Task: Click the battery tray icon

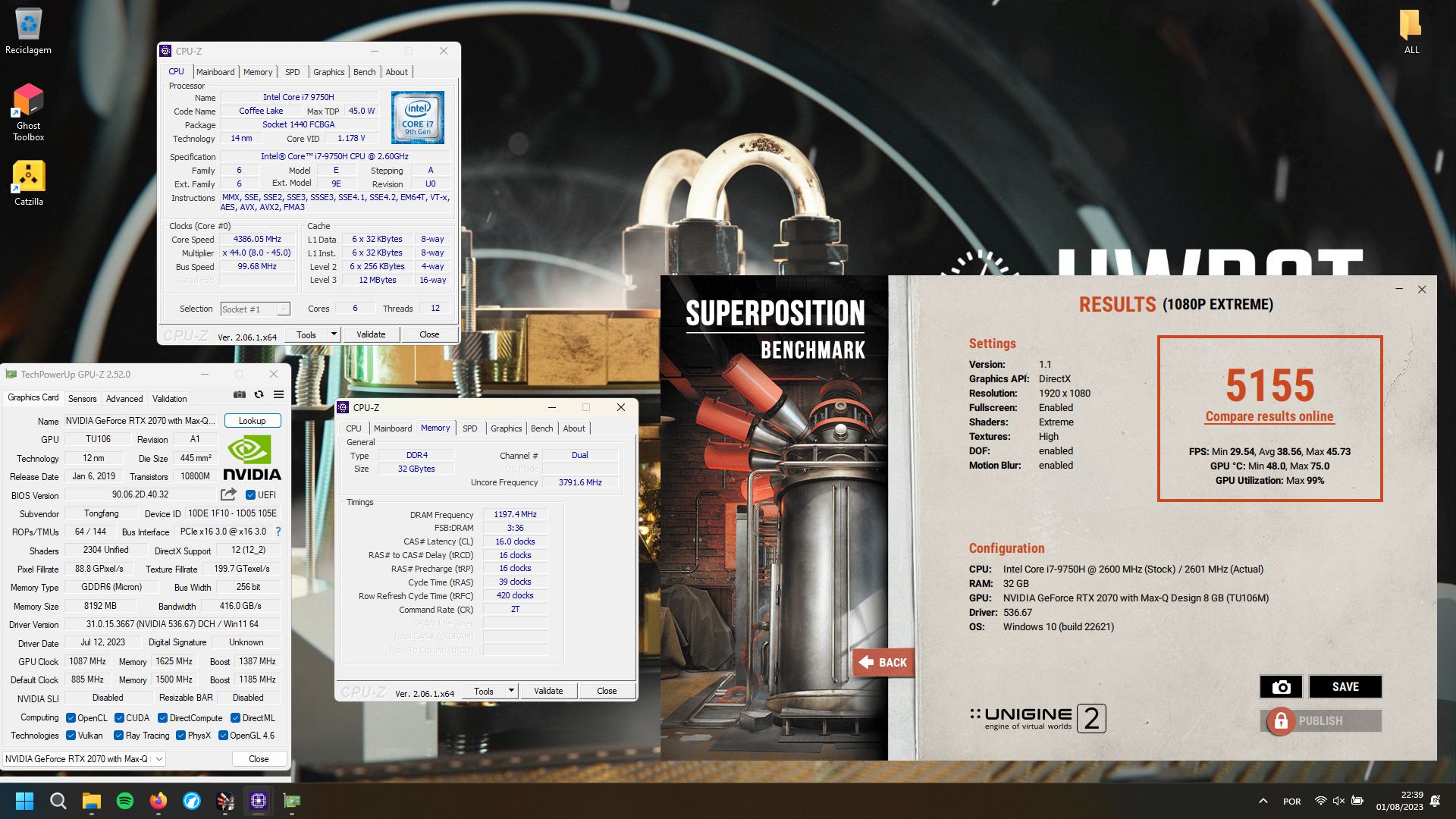Action: coord(1357,801)
